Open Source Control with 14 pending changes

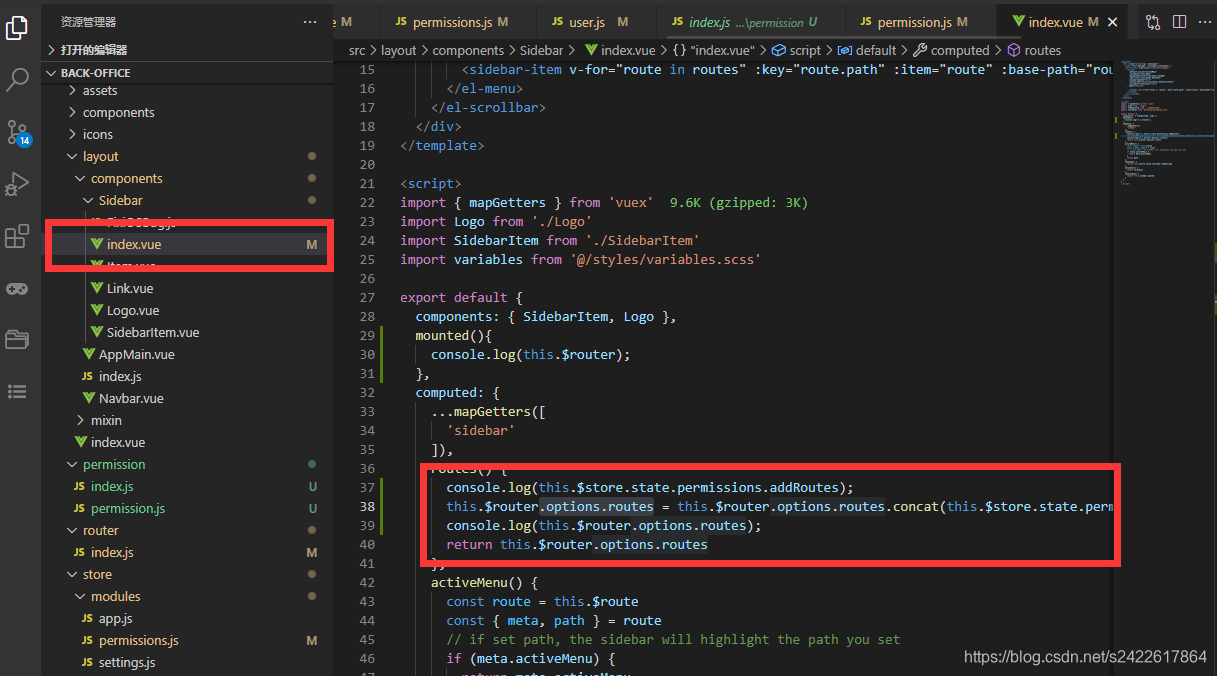[18, 133]
